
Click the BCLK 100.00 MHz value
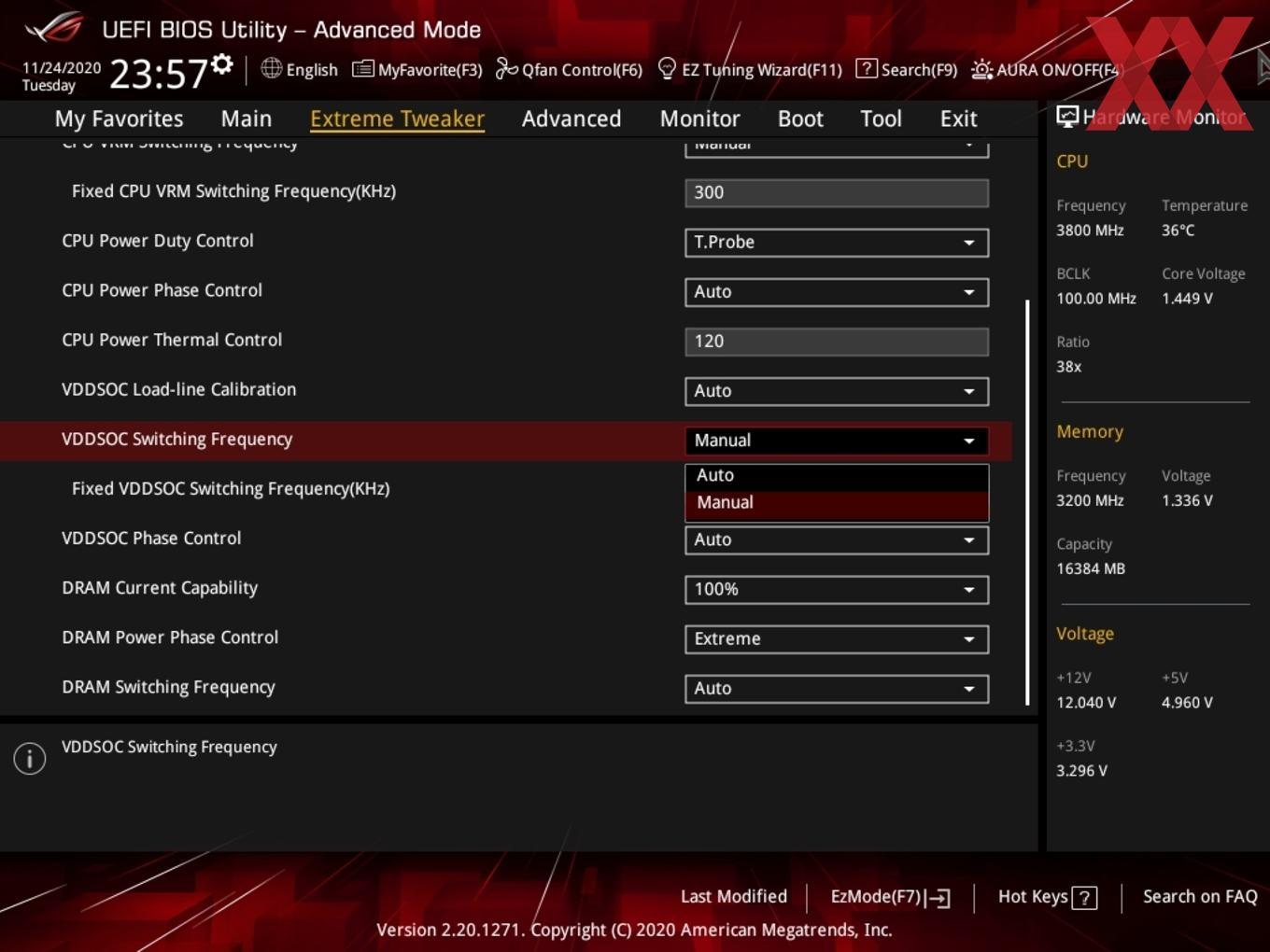(1096, 299)
